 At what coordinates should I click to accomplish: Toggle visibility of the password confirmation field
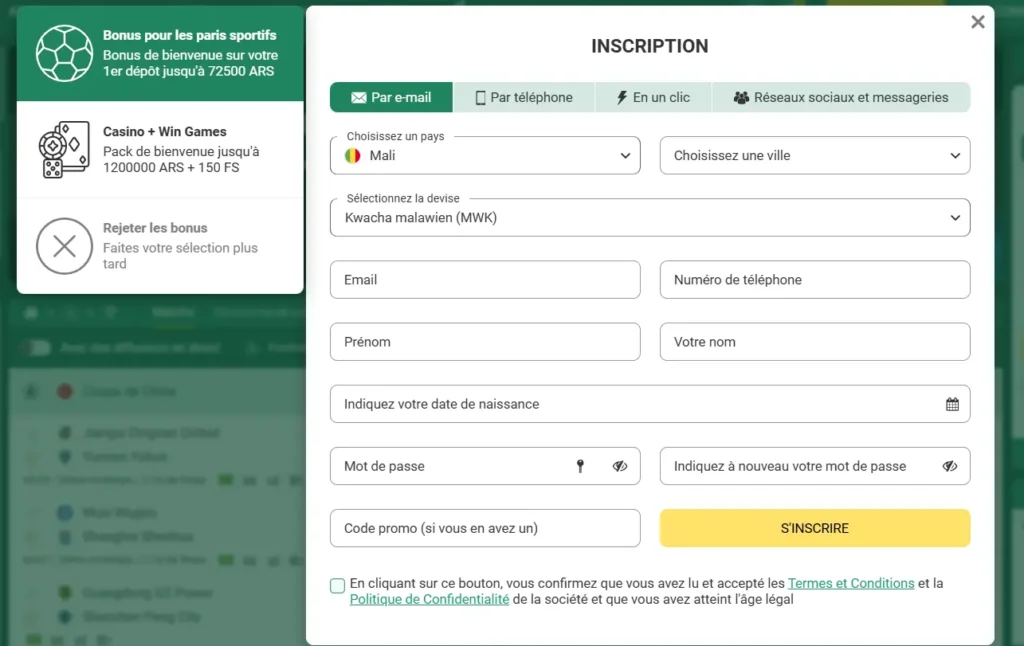[950, 466]
